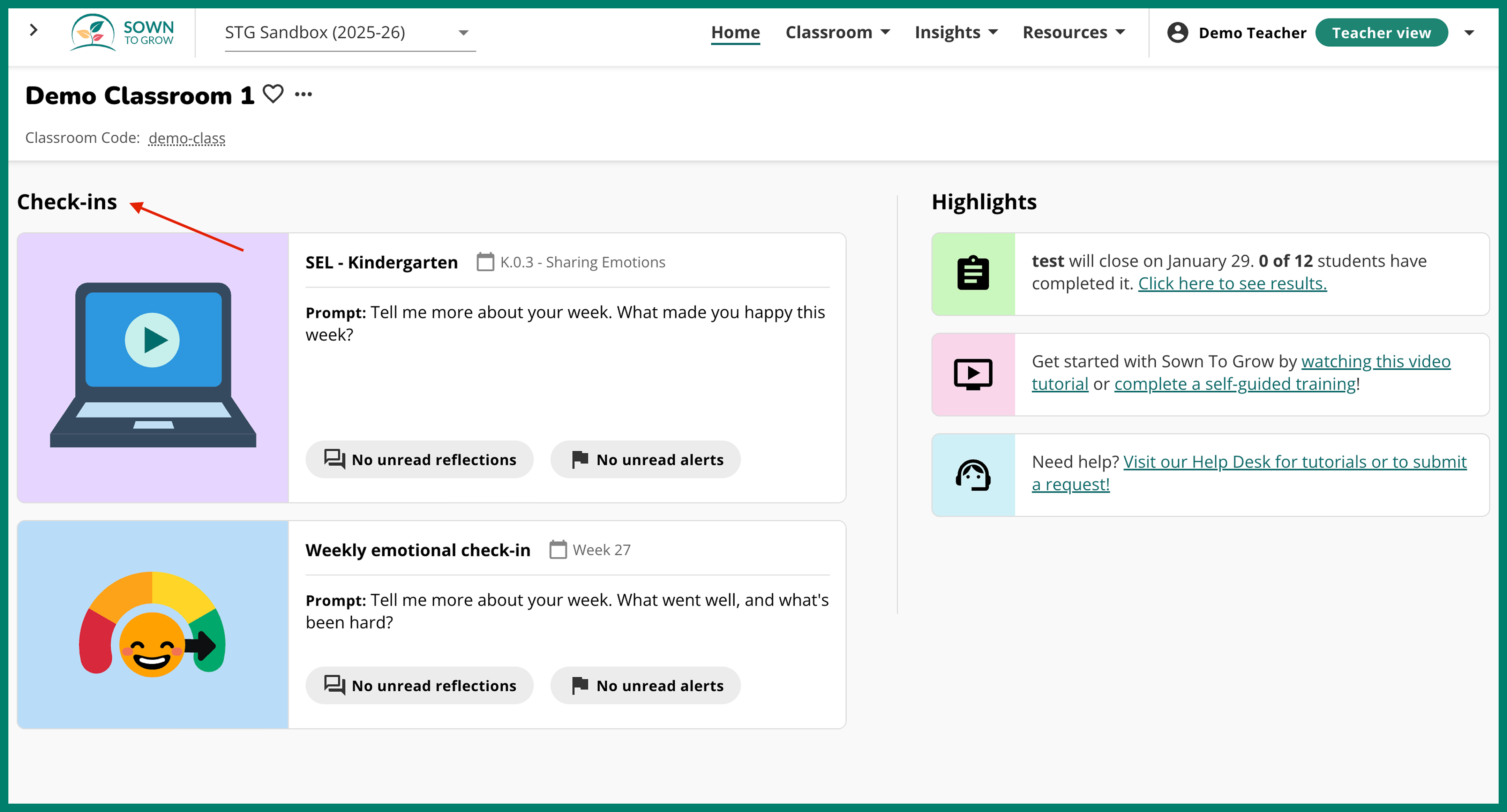Expand the Insights menu
The image size is (1507, 812).
956,33
